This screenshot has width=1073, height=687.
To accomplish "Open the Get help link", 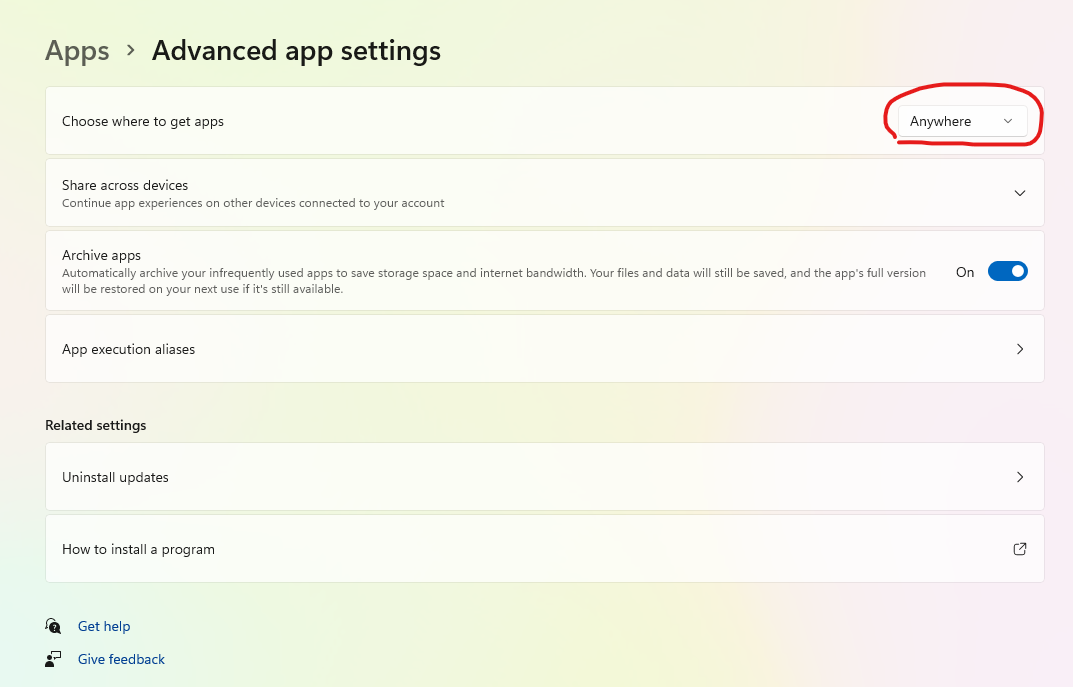I will pyautogui.click(x=104, y=626).
